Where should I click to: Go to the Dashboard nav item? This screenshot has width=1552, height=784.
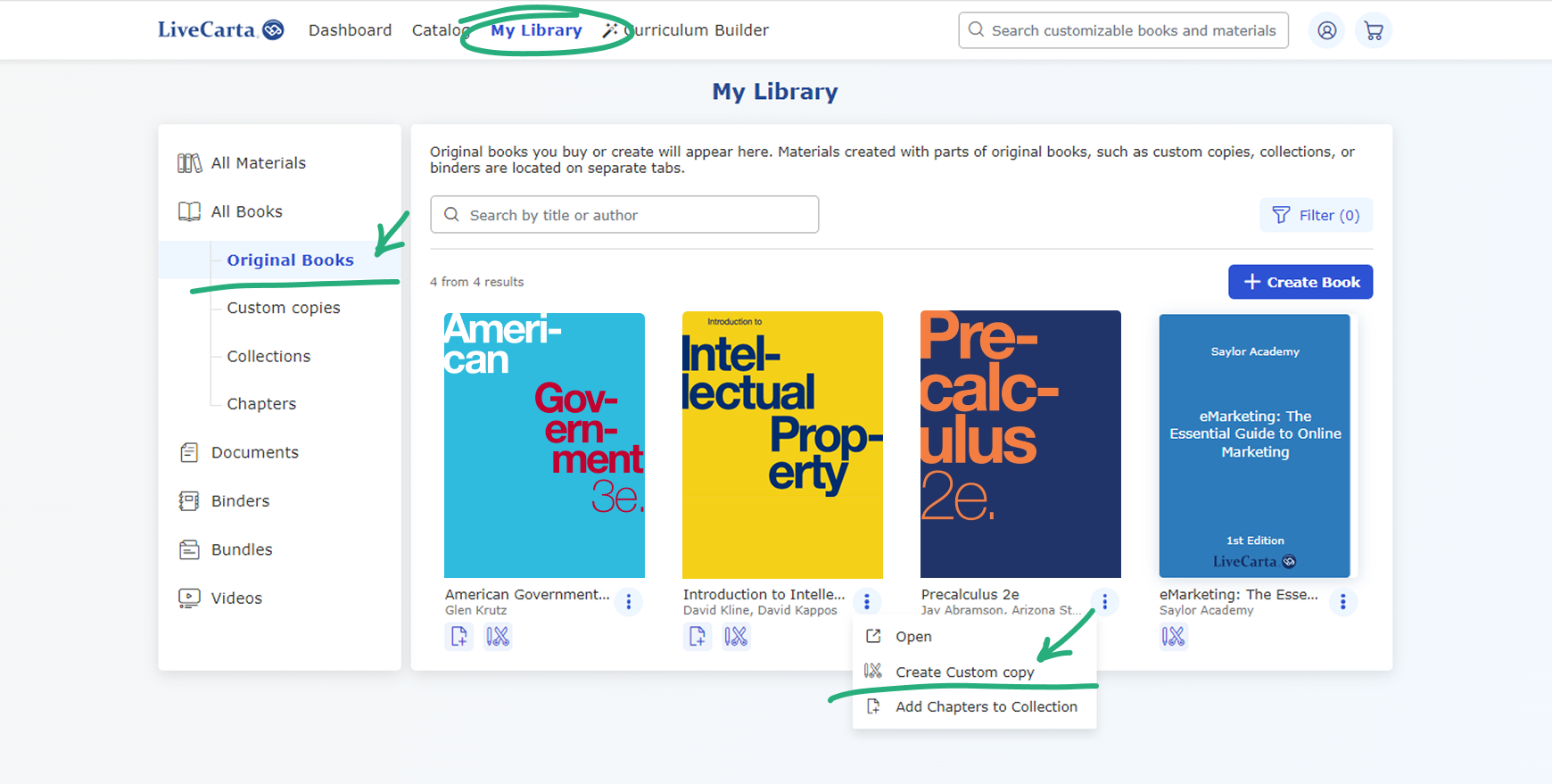350,30
